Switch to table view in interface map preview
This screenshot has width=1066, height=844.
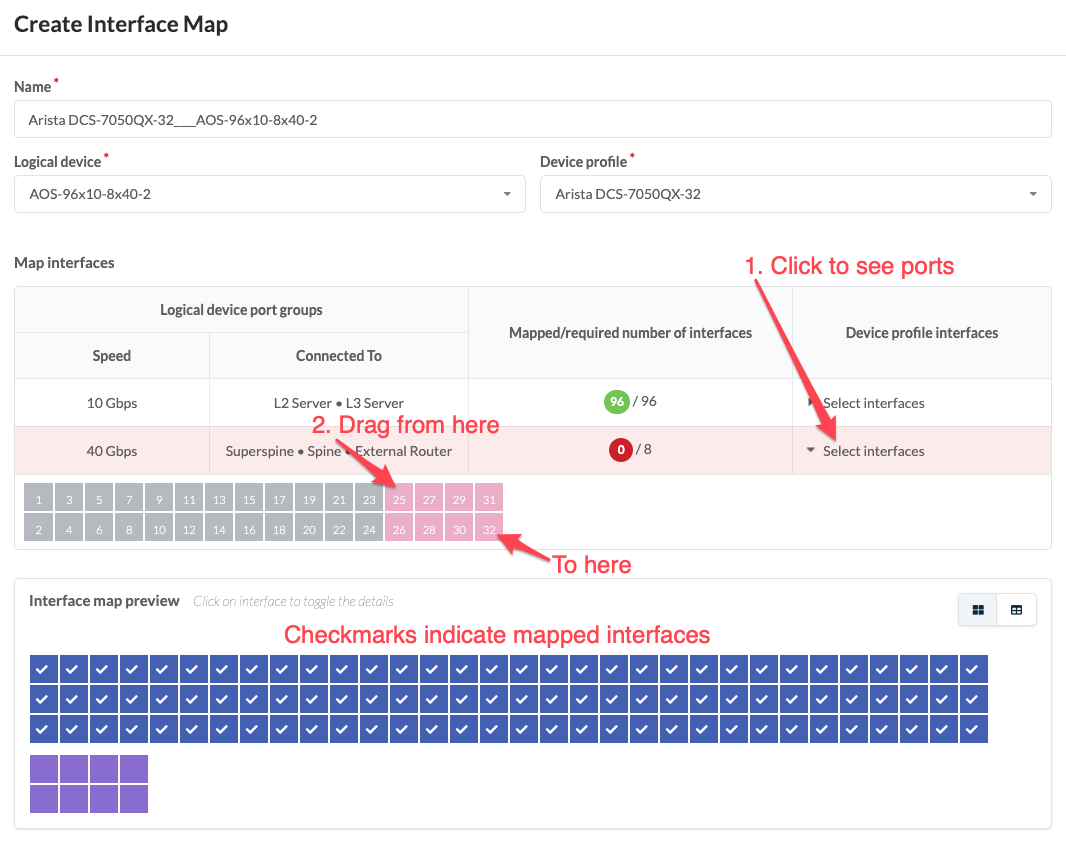pos(1016,610)
